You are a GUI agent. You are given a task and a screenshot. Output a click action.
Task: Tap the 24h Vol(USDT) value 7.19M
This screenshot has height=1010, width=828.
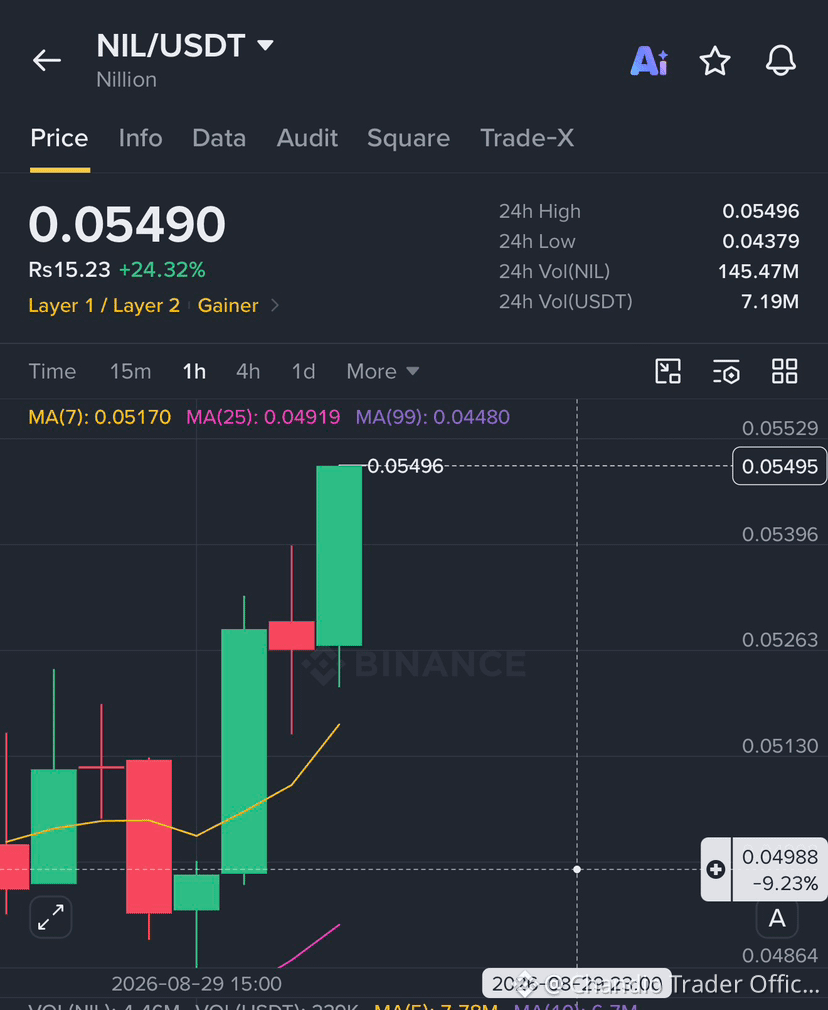770,301
